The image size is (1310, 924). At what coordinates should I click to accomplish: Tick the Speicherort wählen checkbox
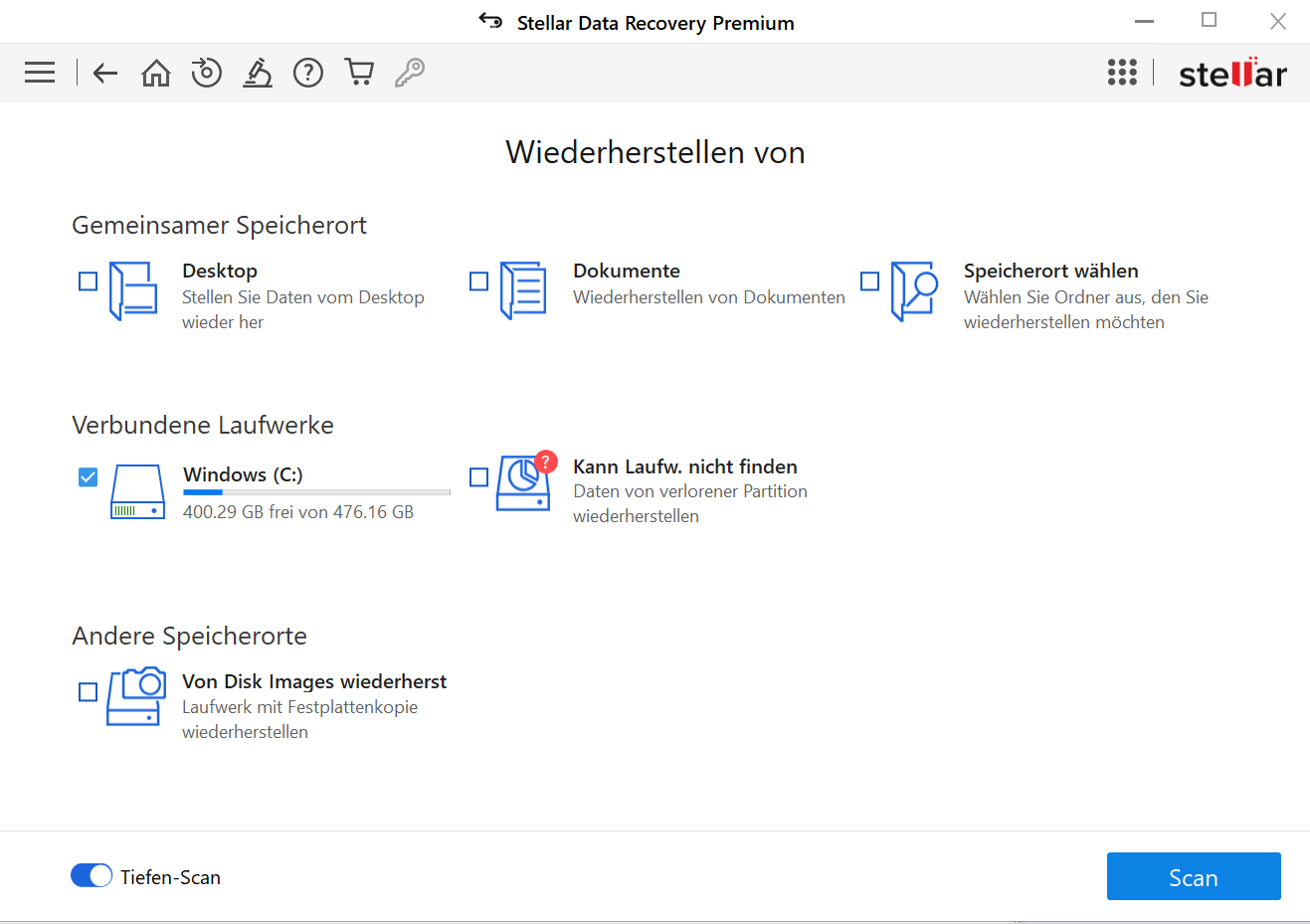point(870,281)
